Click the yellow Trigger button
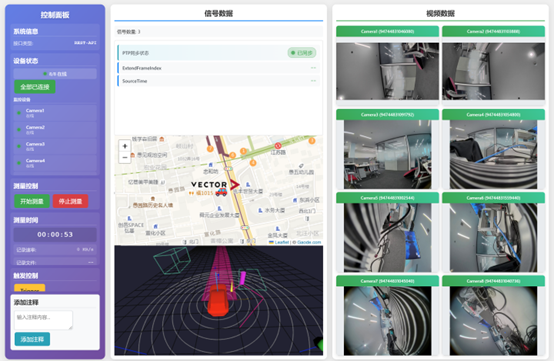The height and width of the screenshot is (361, 554). point(30,288)
